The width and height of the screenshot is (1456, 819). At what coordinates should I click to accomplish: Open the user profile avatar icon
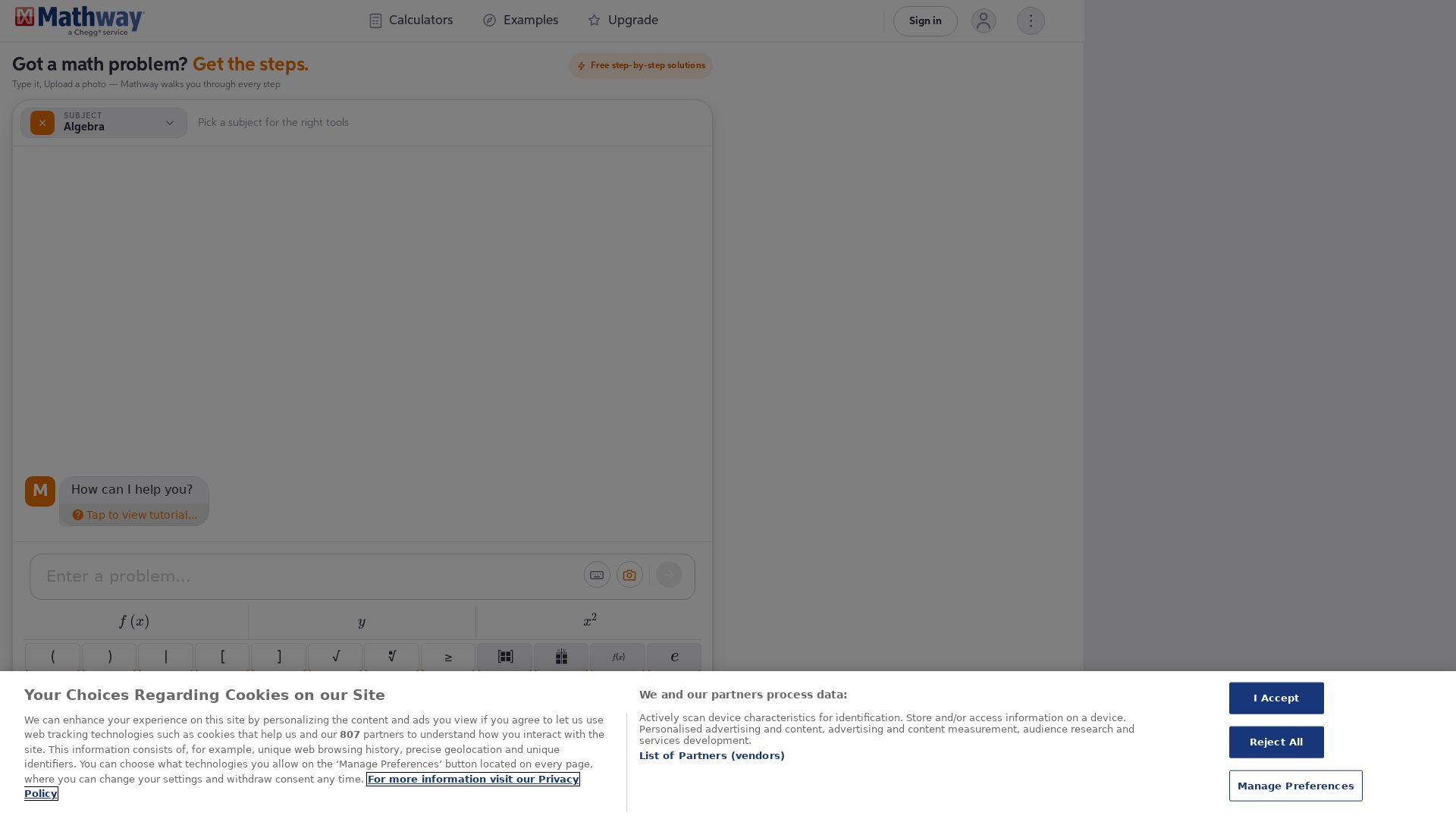click(x=984, y=21)
